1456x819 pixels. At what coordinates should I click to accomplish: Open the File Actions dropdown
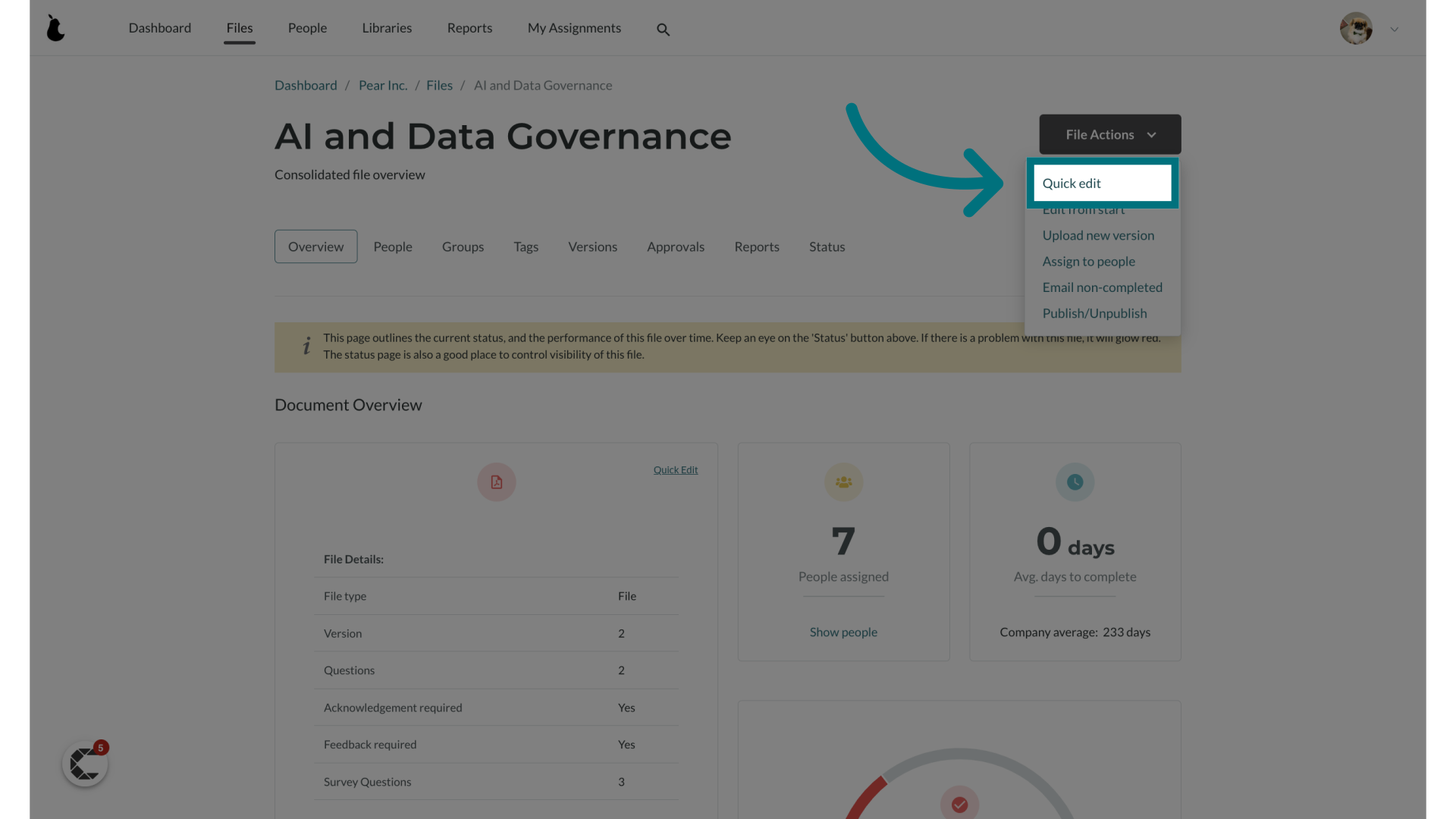pyautogui.click(x=1109, y=134)
